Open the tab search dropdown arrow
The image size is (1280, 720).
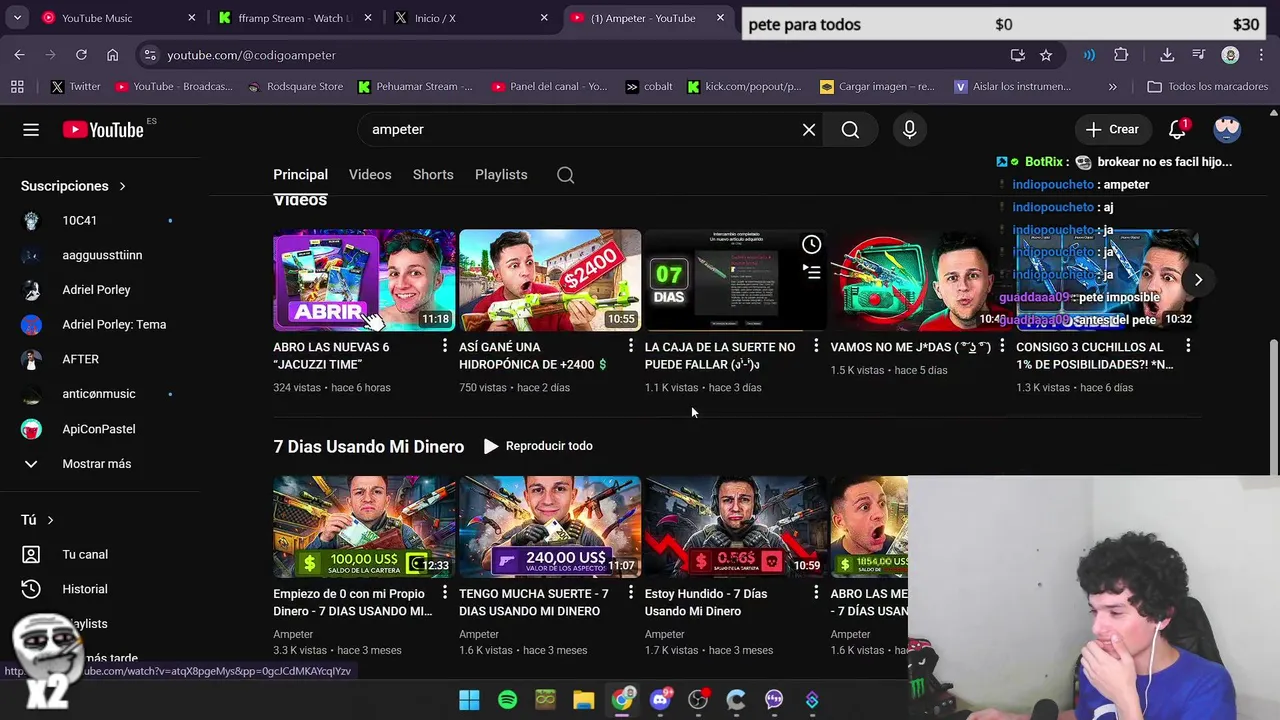tap(17, 18)
